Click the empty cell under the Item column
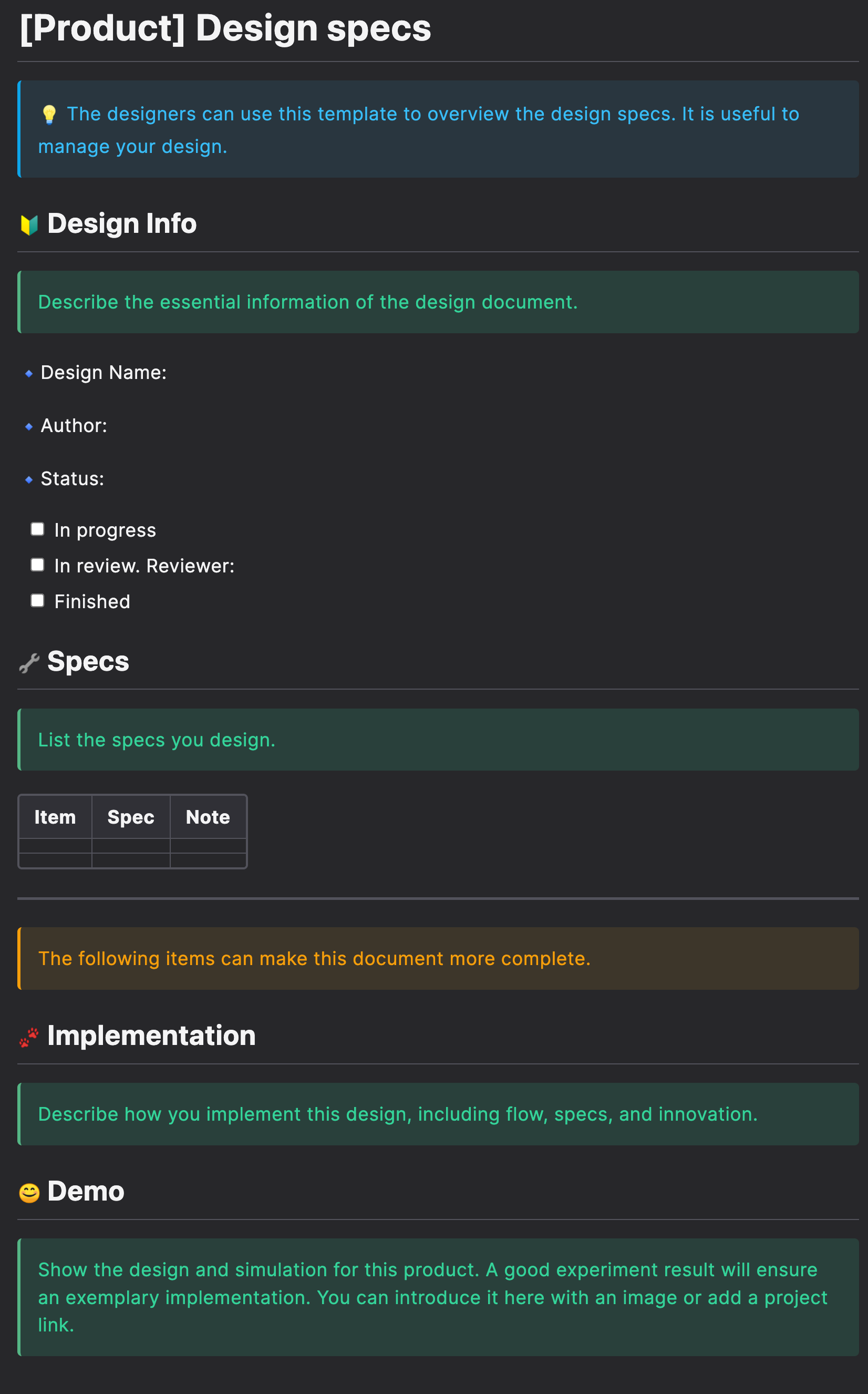The height and width of the screenshot is (1394, 868). (55, 846)
